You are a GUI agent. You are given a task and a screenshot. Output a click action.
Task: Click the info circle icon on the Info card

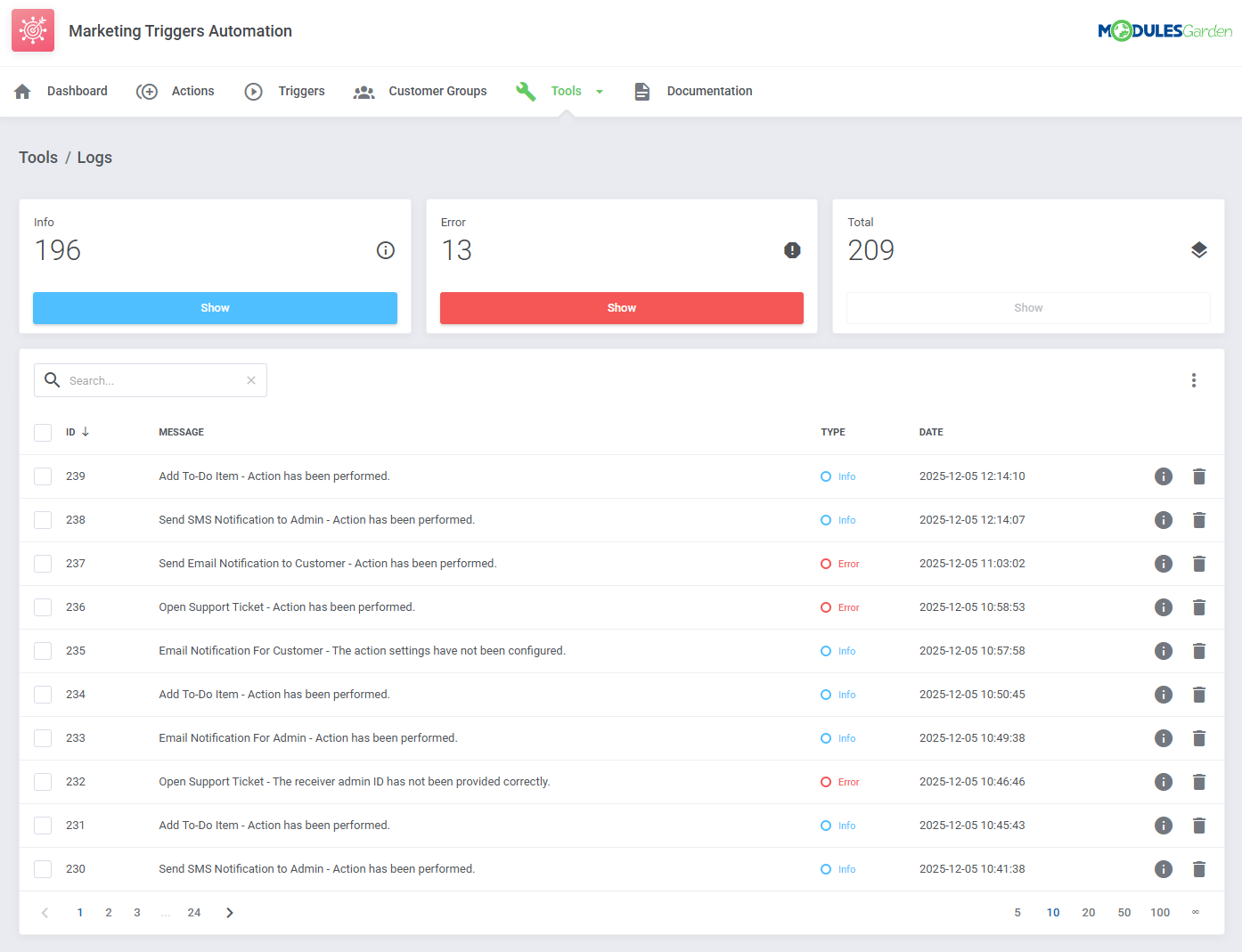click(385, 250)
